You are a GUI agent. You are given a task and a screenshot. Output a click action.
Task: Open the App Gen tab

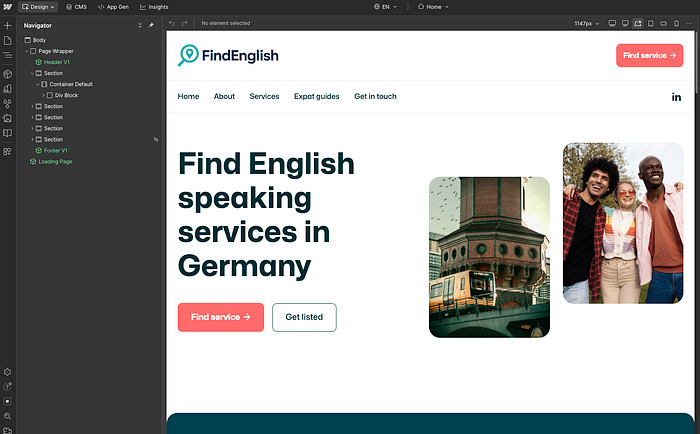pos(113,7)
